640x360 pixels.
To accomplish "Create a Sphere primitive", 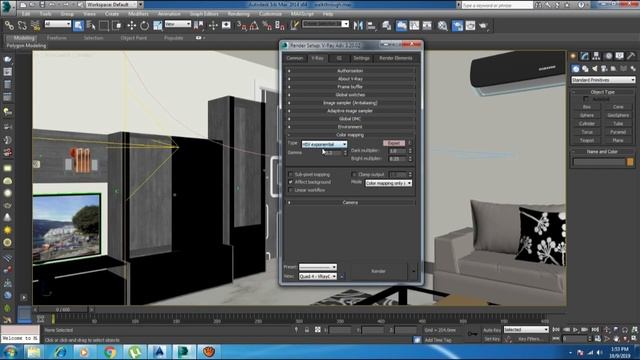I will click(587, 116).
